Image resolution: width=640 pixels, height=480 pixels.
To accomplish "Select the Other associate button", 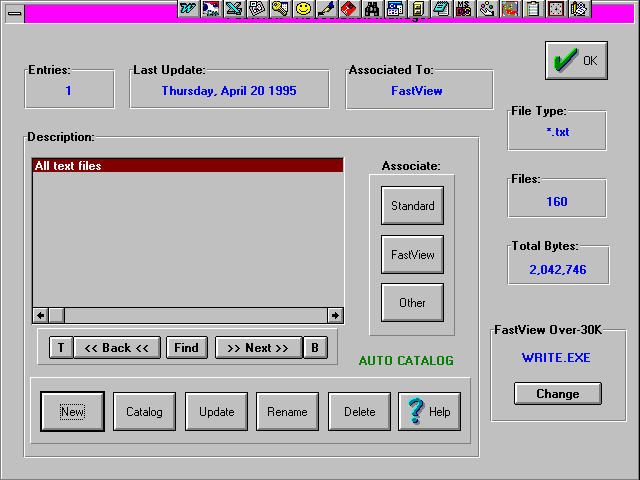I will pyautogui.click(x=412, y=302).
